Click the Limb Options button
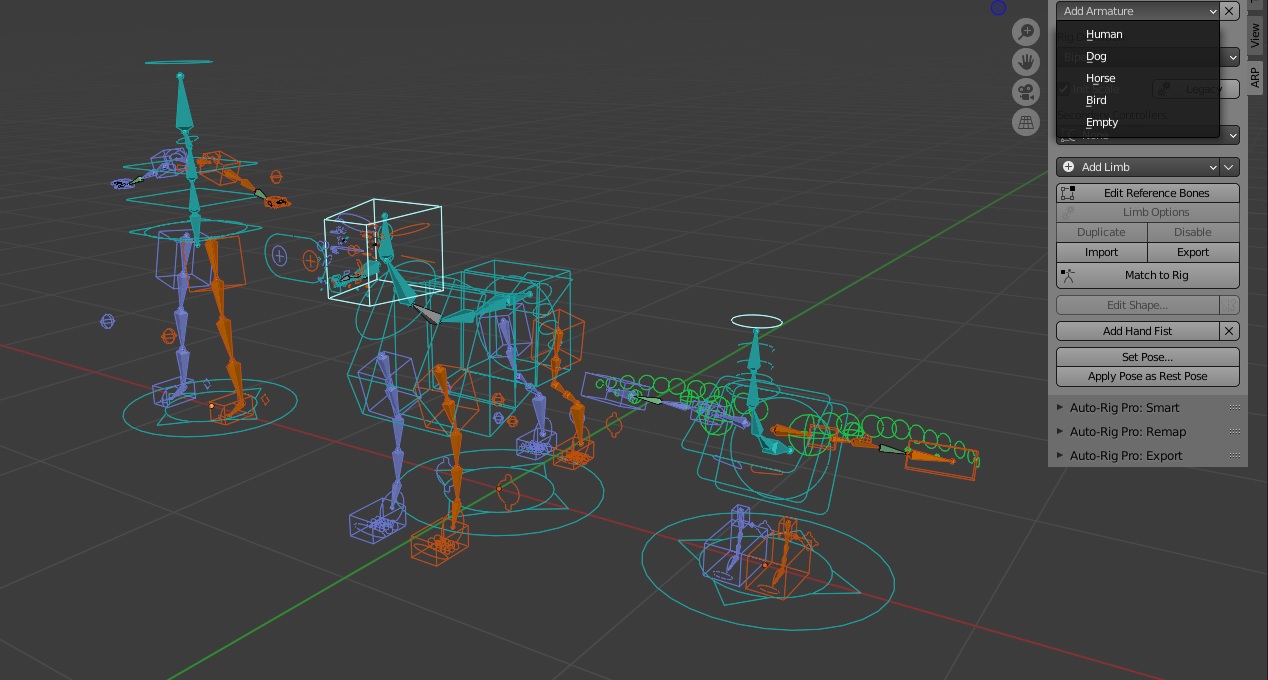 1148,212
